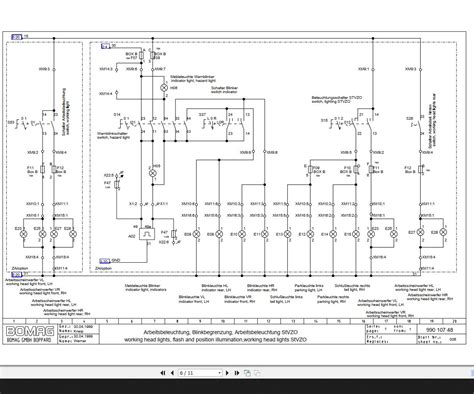Click the label 'Meldeleuchte Warnblinker'
Image resolution: width=474 pixels, height=394 pixels.
coord(193,78)
